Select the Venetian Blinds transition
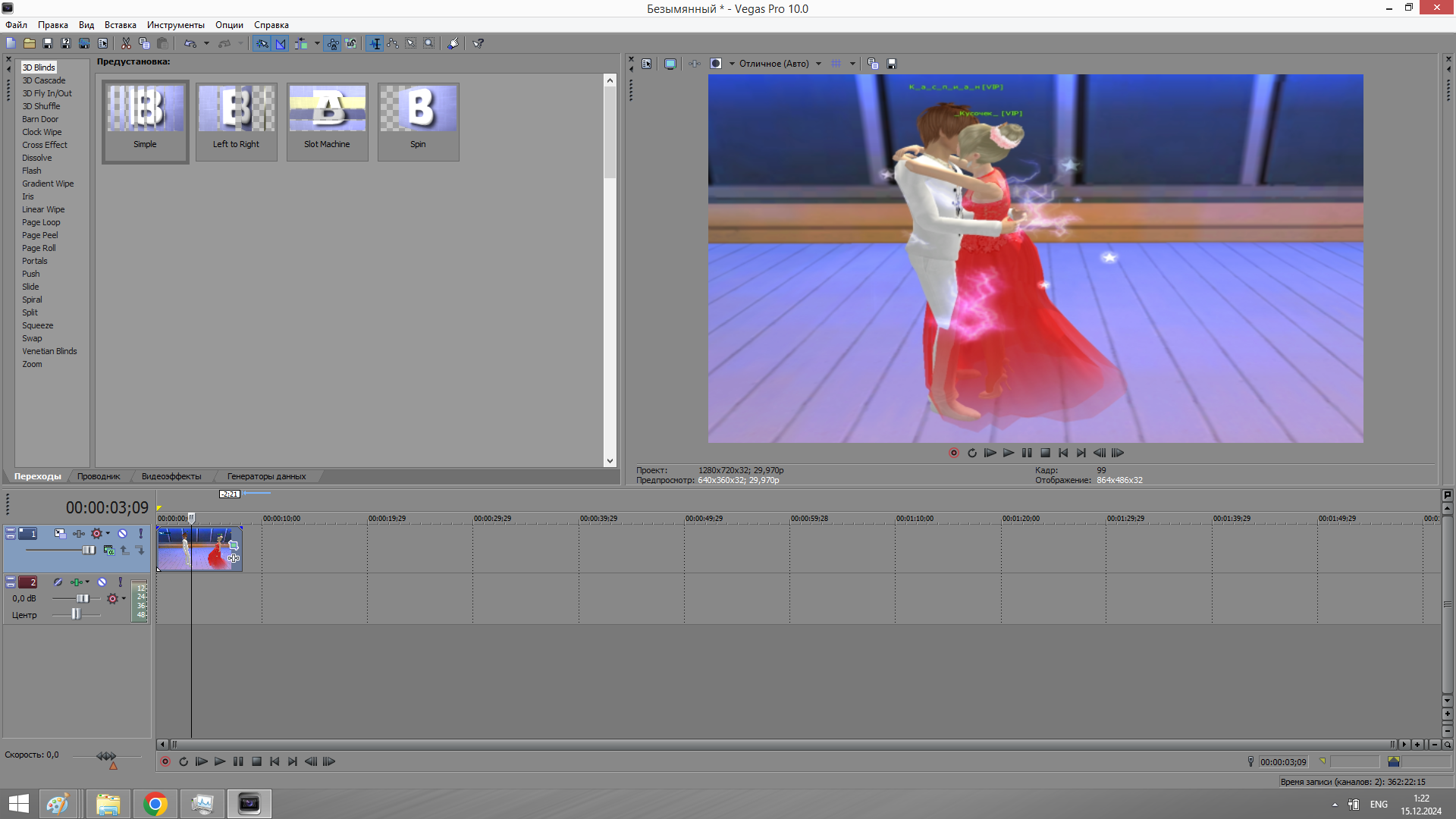This screenshot has height=819, width=1456. (49, 351)
